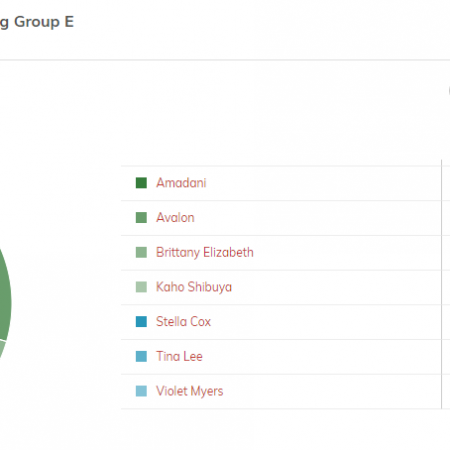The image size is (450, 450).
Task: Click blank space in Violet Myers row
Action: point(330,391)
